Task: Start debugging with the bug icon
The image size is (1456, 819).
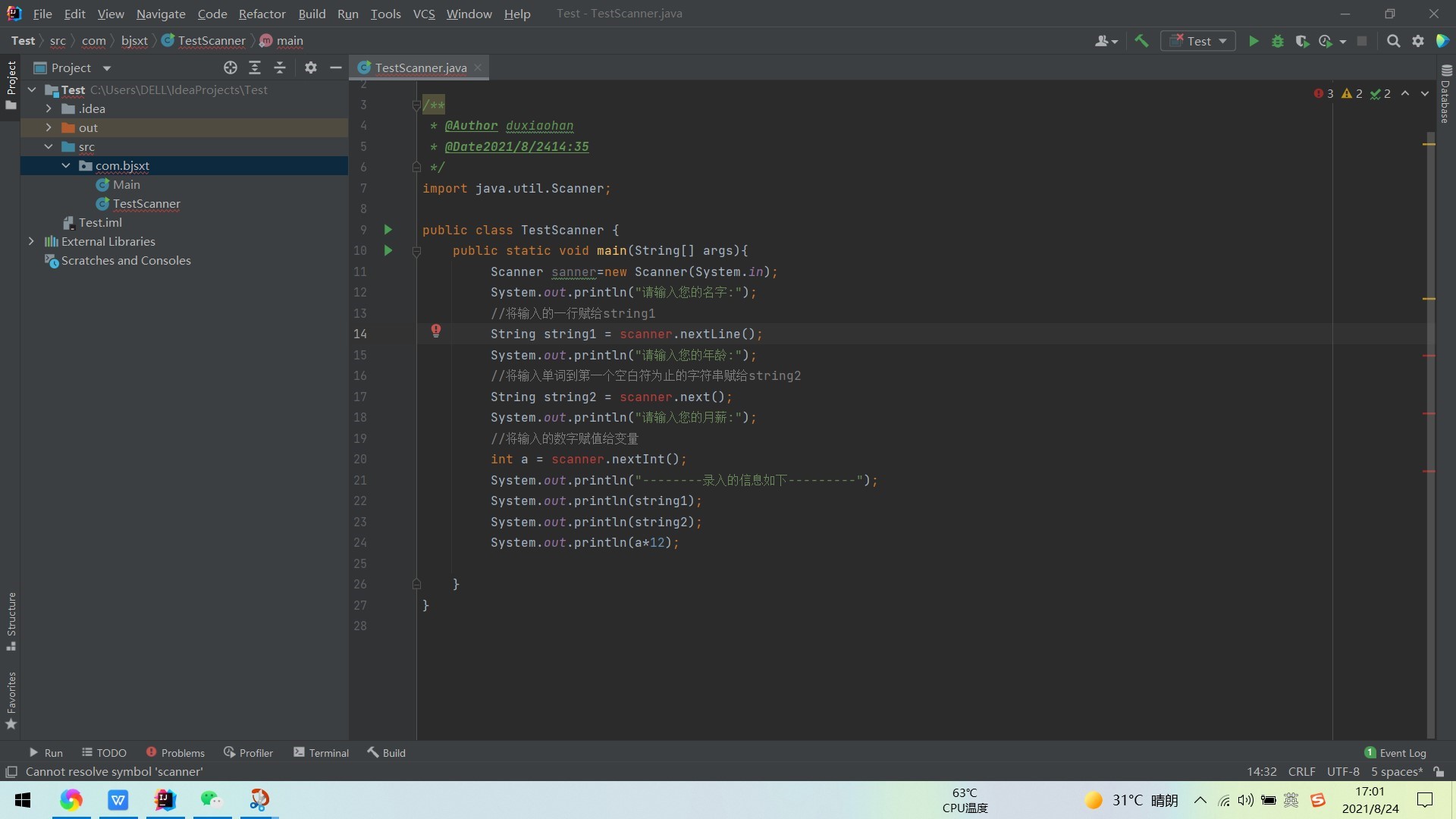Action: coord(1278,41)
